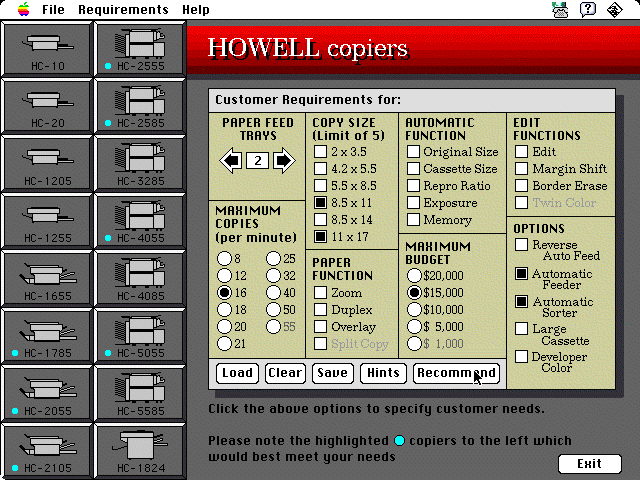Select 32 copies per minute
This screenshot has height=480, width=640.
273,276
